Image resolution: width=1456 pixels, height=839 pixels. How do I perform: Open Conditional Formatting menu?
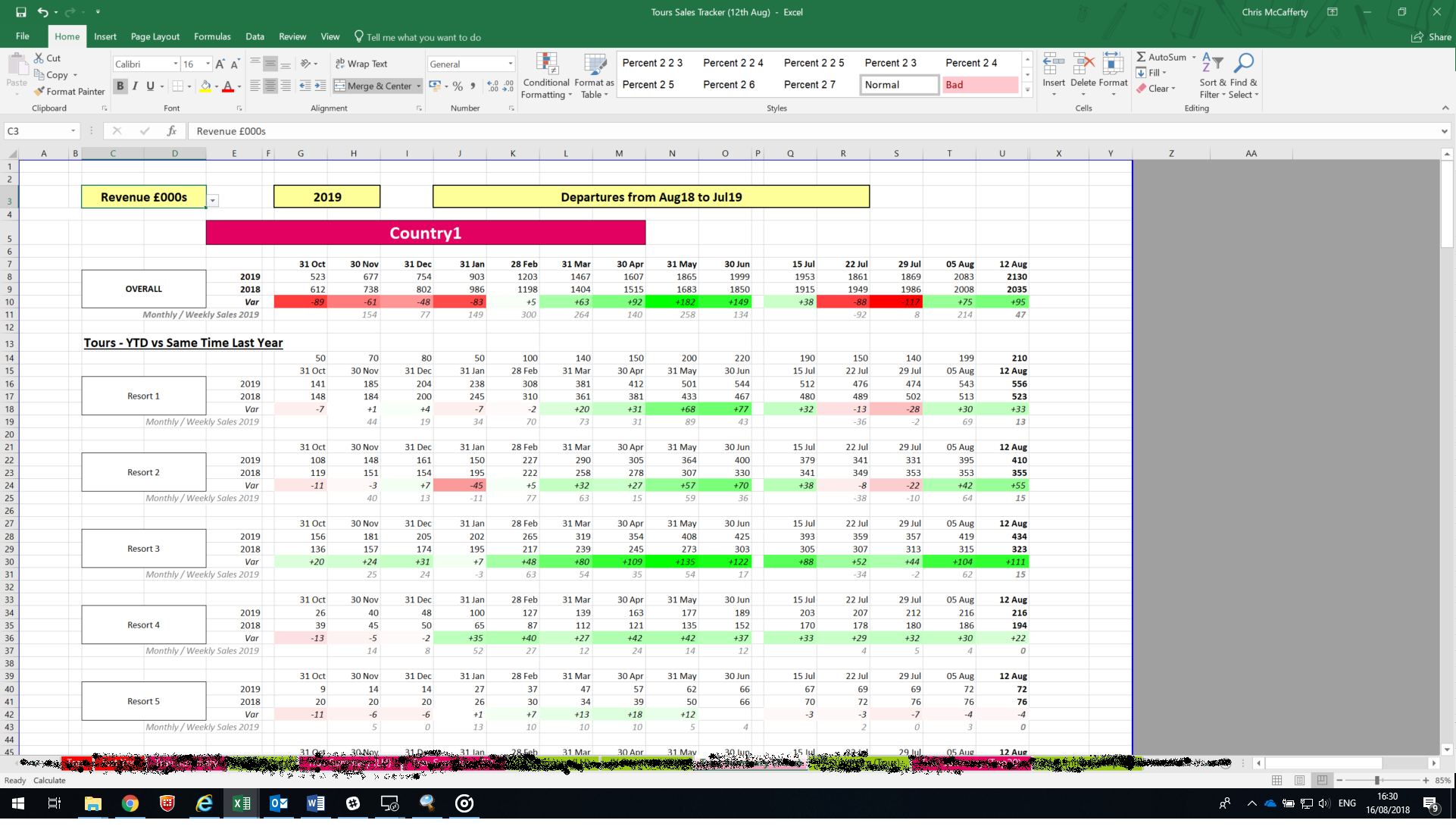[x=546, y=76]
